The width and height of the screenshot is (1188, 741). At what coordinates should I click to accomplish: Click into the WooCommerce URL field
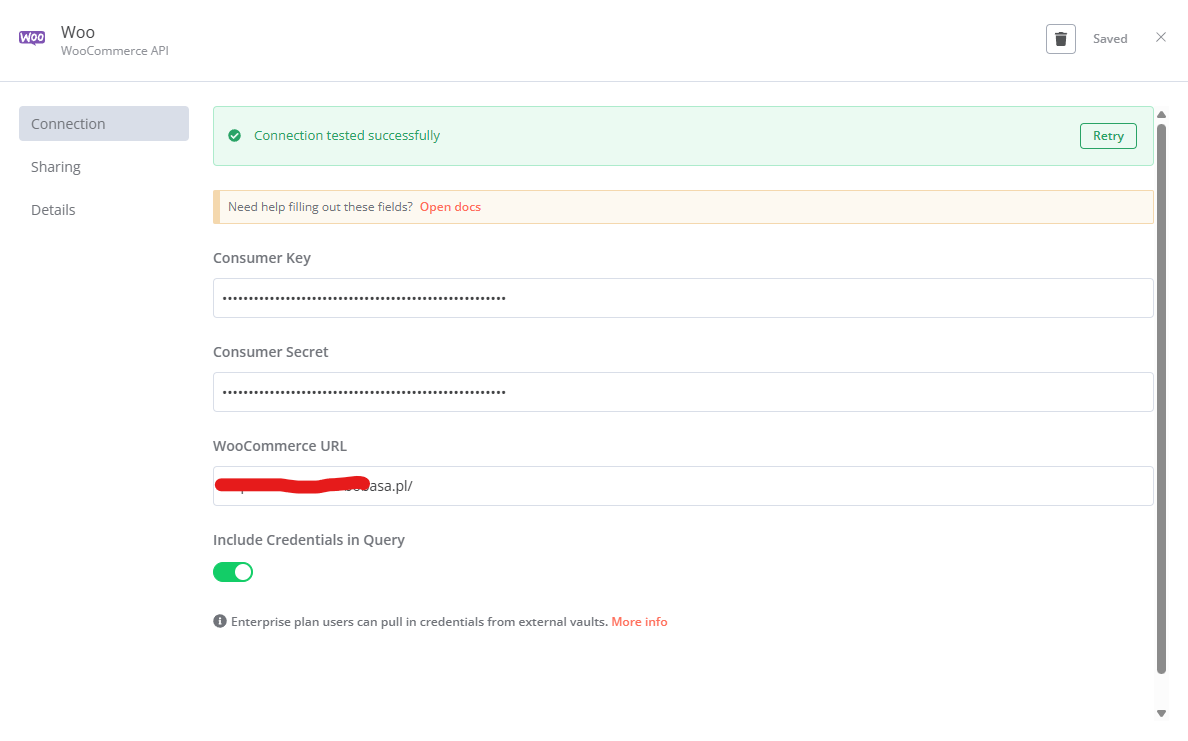point(683,486)
